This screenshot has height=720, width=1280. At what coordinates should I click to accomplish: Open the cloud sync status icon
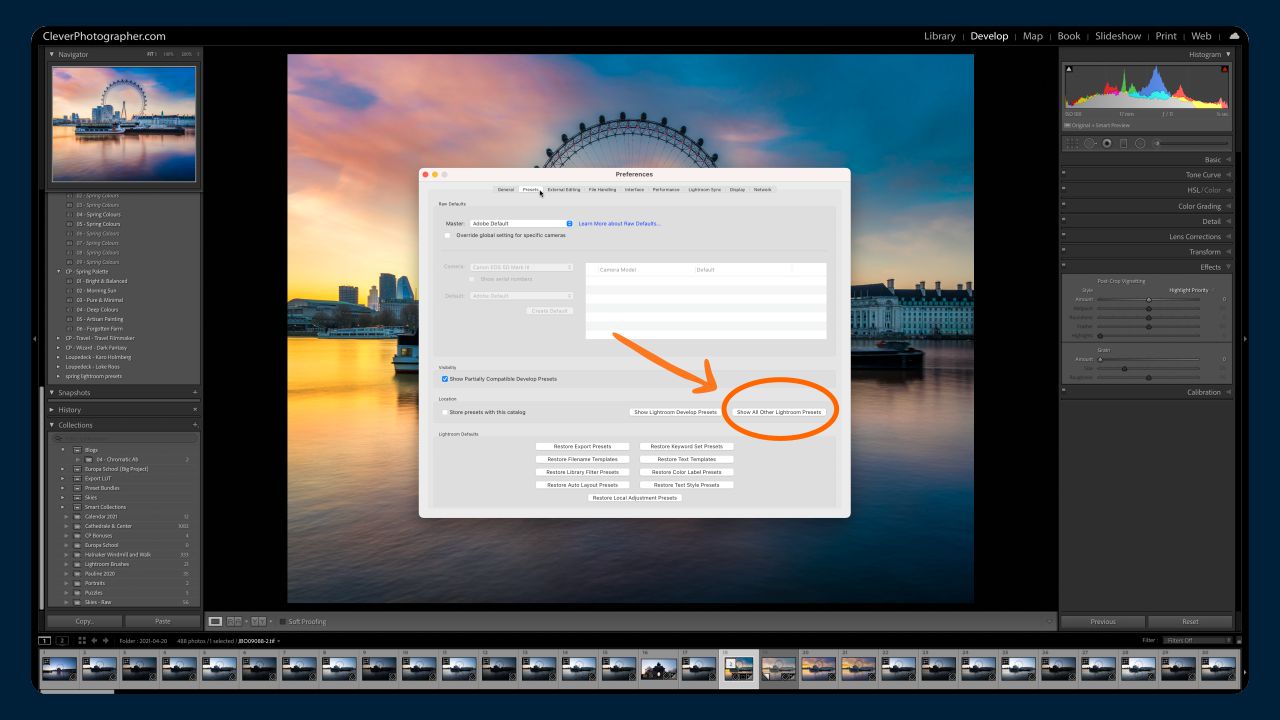point(1234,36)
